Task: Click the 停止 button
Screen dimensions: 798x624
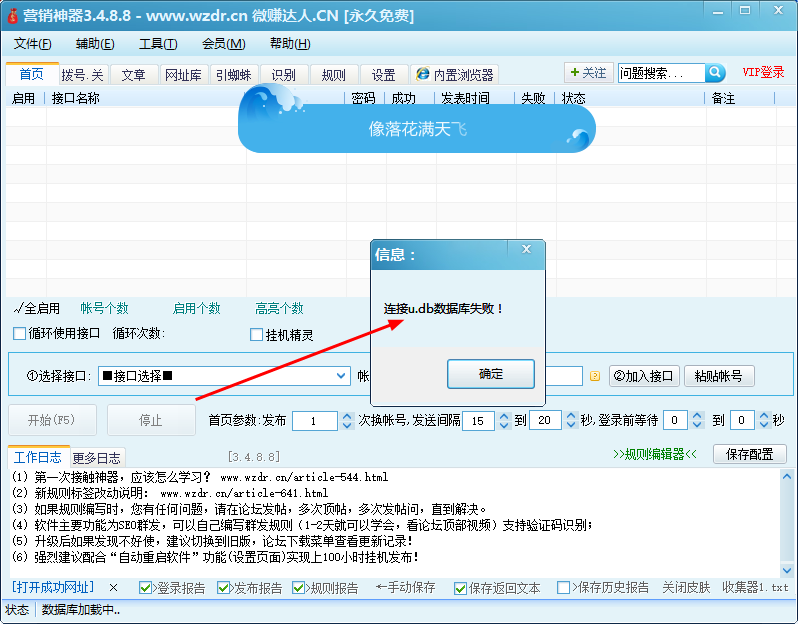Action: point(151,420)
